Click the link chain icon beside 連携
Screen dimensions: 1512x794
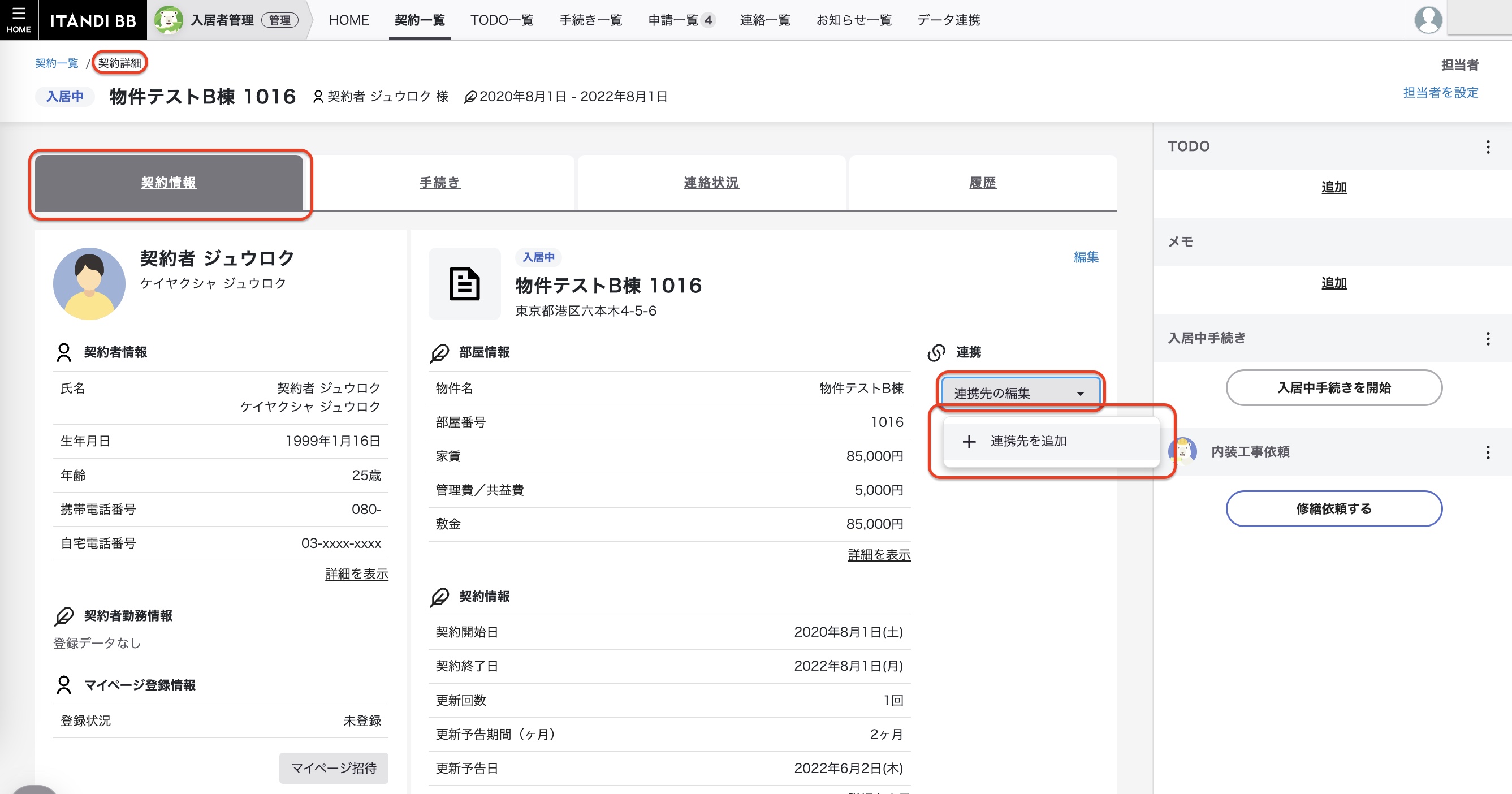coord(936,353)
